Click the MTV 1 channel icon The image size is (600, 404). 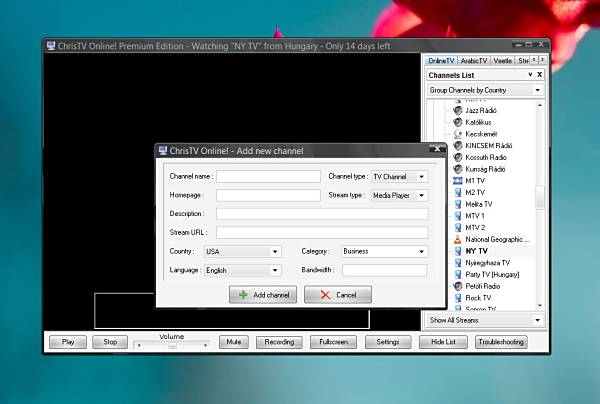tap(458, 216)
